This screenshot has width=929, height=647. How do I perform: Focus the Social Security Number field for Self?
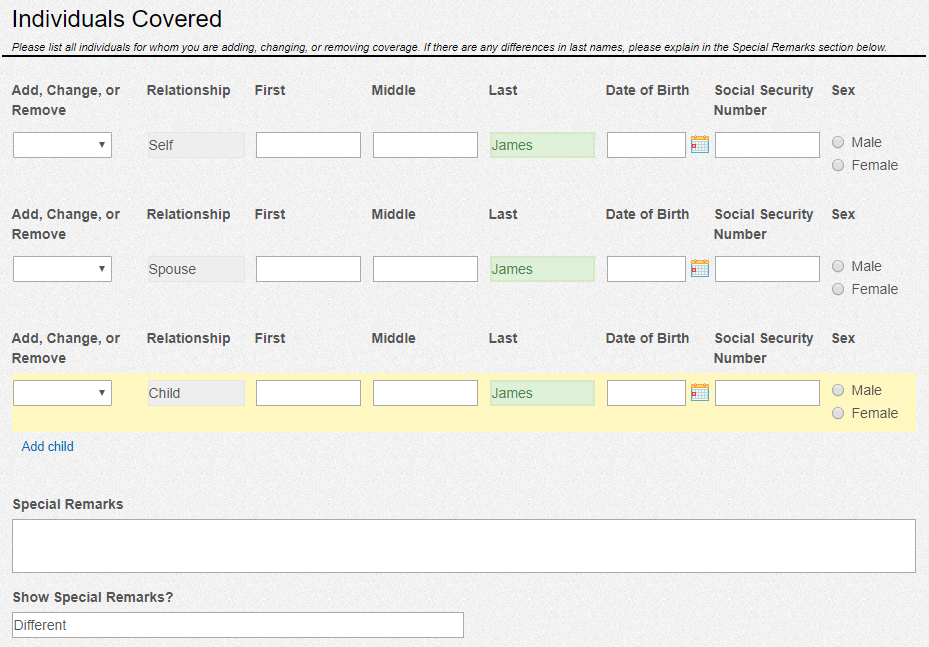pyautogui.click(x=767, y=145)
